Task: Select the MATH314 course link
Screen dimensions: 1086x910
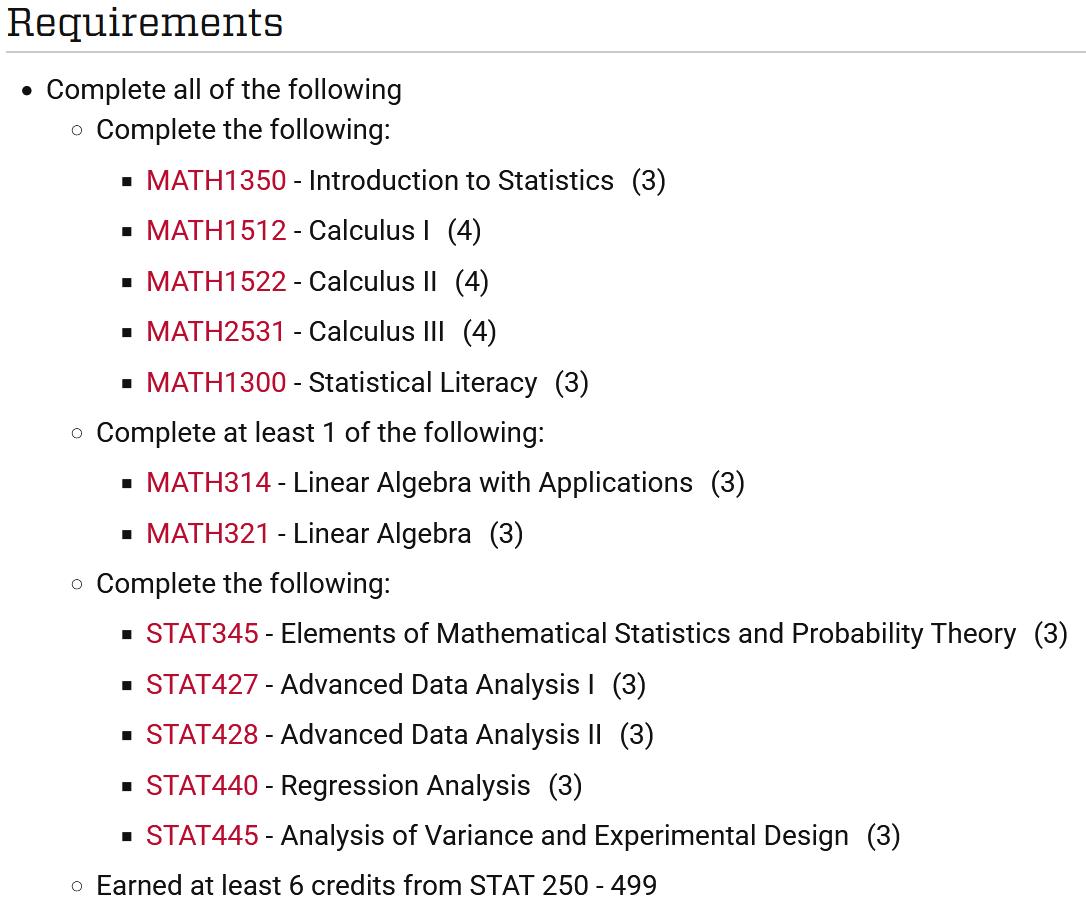Action: pyautogui.click(x=208, y=483)
